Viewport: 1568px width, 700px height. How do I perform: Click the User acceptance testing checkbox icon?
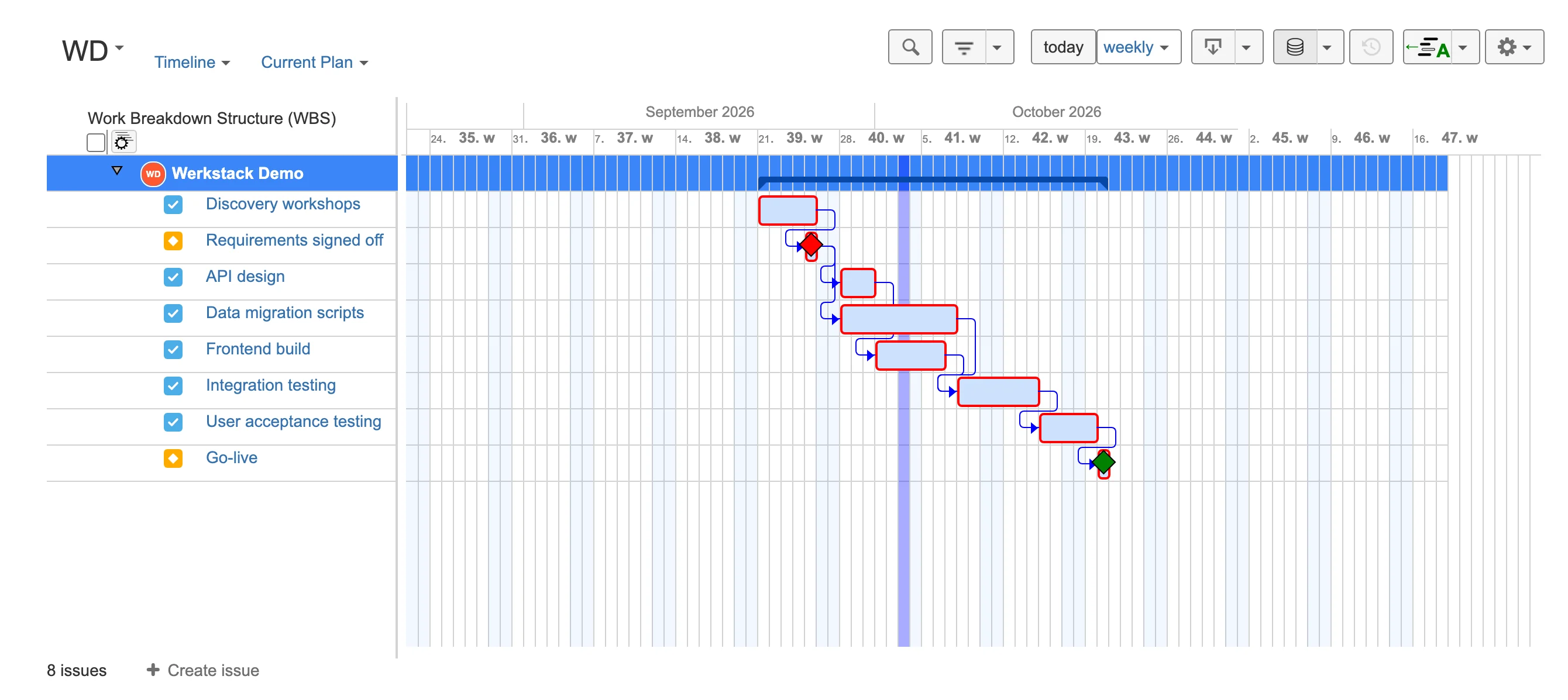tap(173, 422)
